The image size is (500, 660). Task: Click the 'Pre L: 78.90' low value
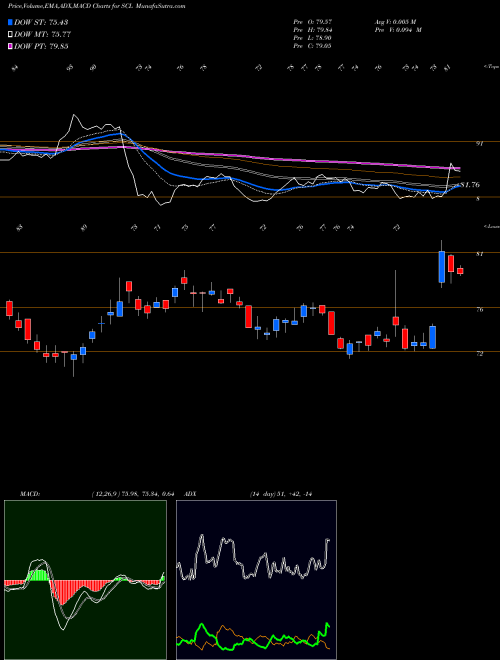point(312,38)
